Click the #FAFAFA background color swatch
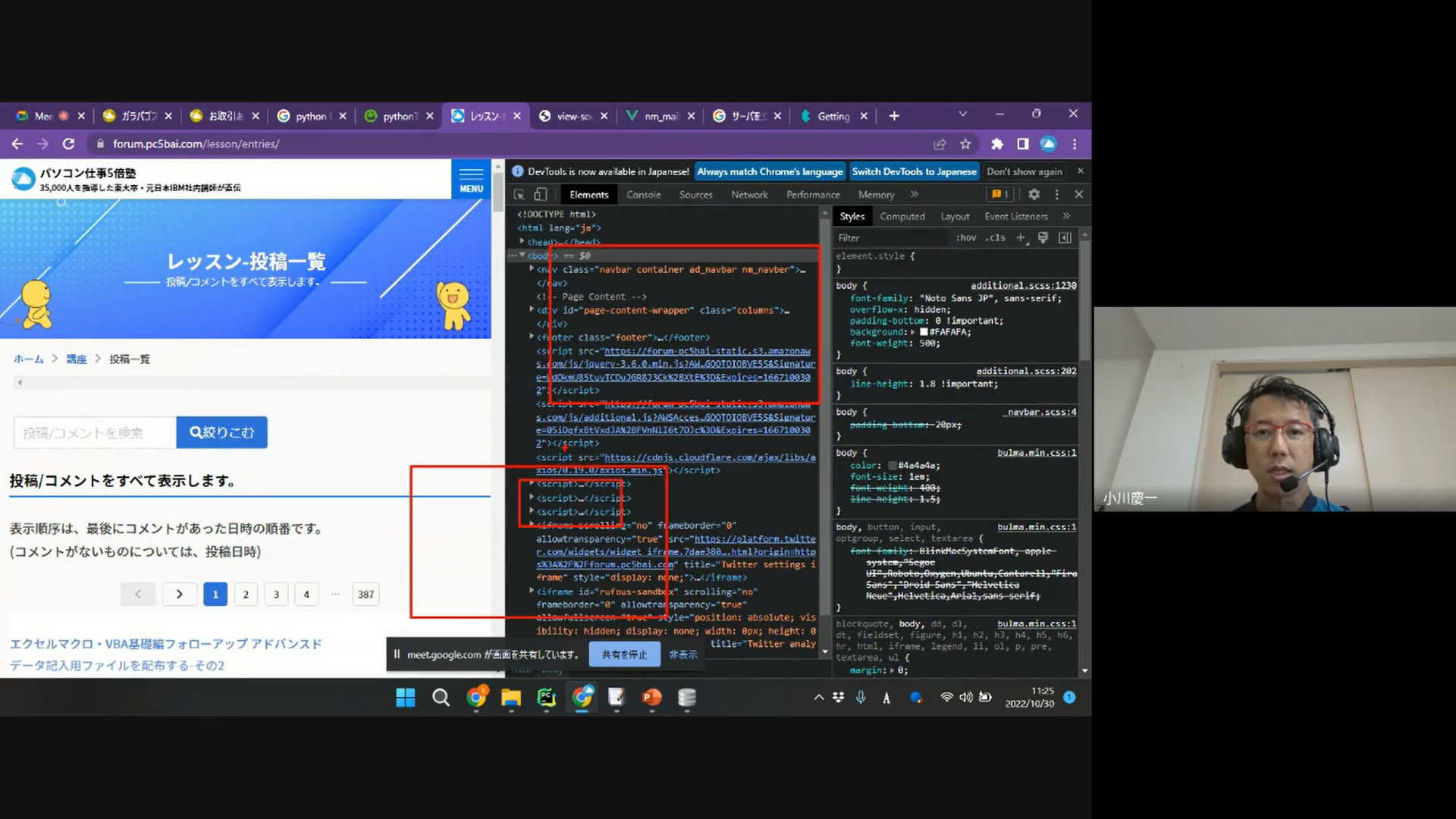 (x=924, y=332)
